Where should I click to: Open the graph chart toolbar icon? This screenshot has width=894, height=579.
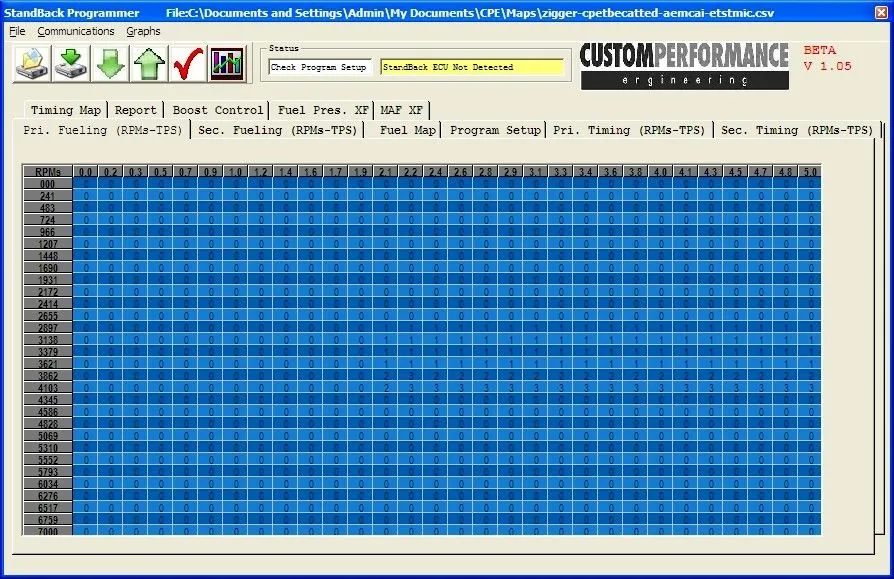pyautogui.click(x=226, y=64)
